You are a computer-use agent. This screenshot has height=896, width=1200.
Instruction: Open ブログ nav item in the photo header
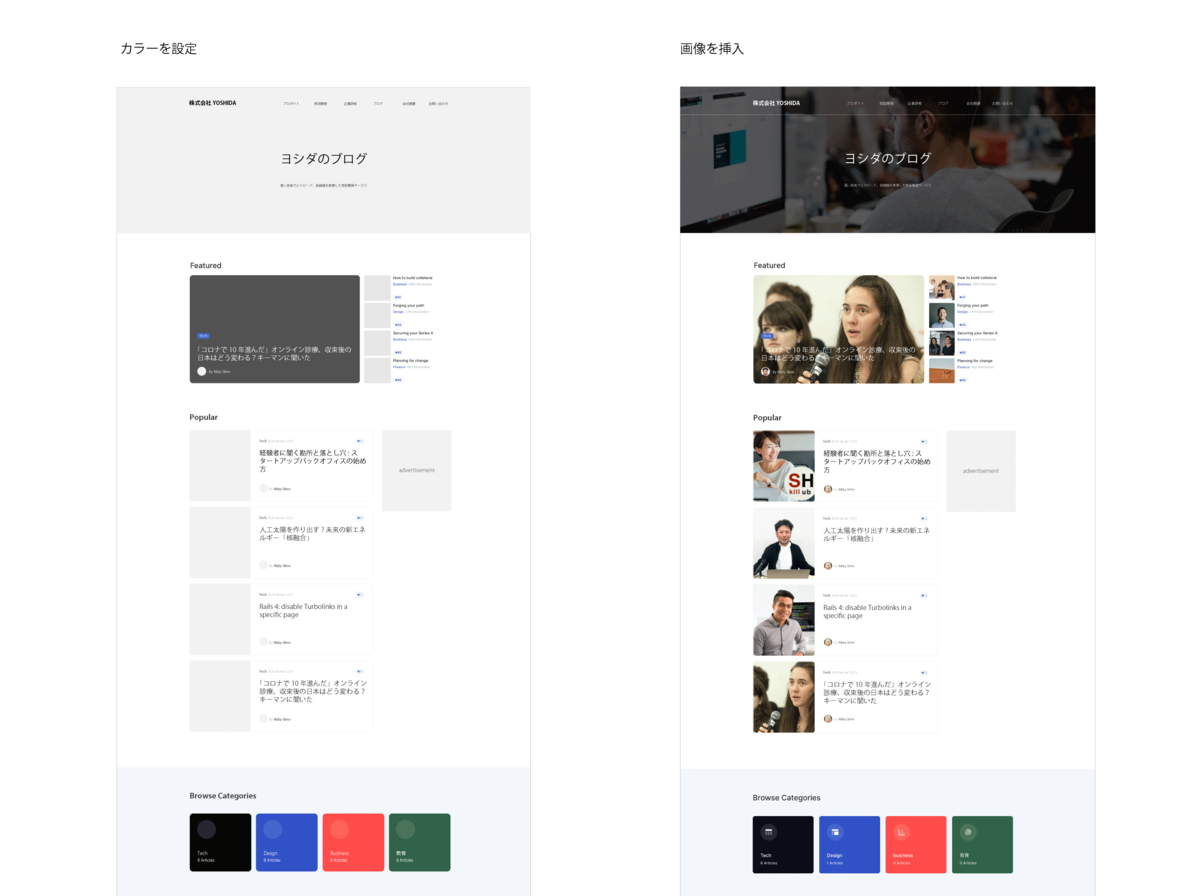tap(943, 103)
